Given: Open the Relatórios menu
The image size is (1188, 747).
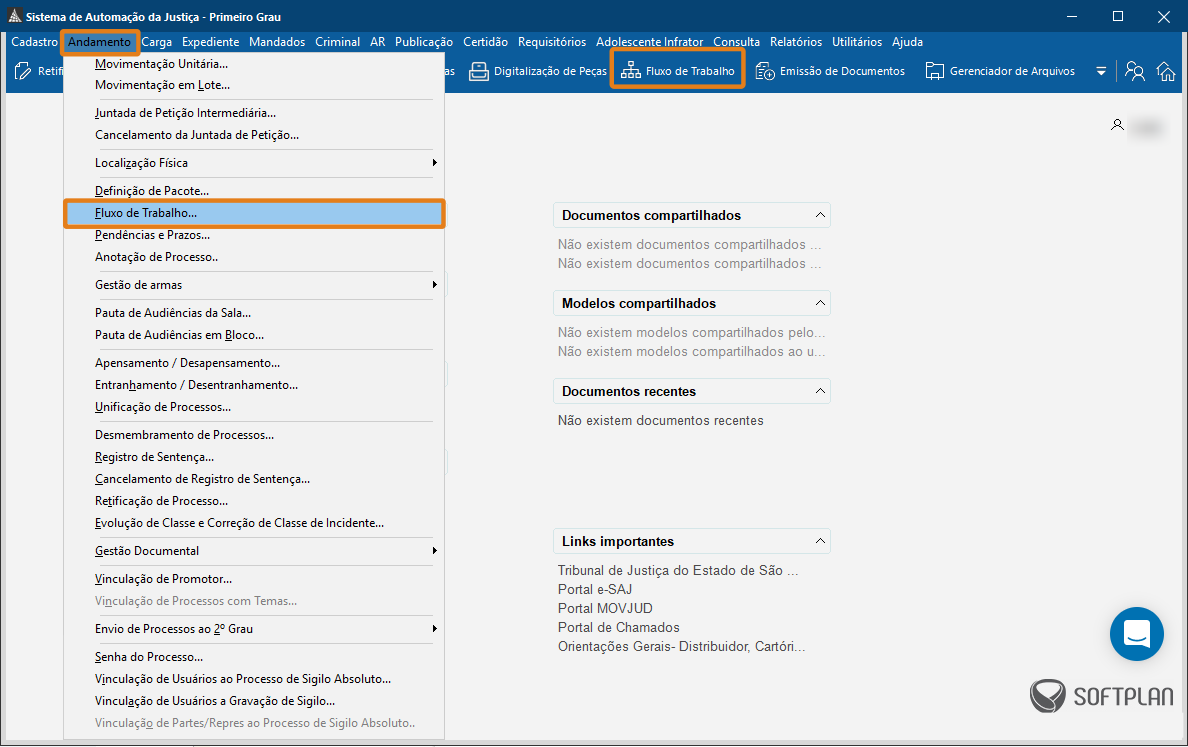Looking at the screenshot, I should [x=796, y=42].
